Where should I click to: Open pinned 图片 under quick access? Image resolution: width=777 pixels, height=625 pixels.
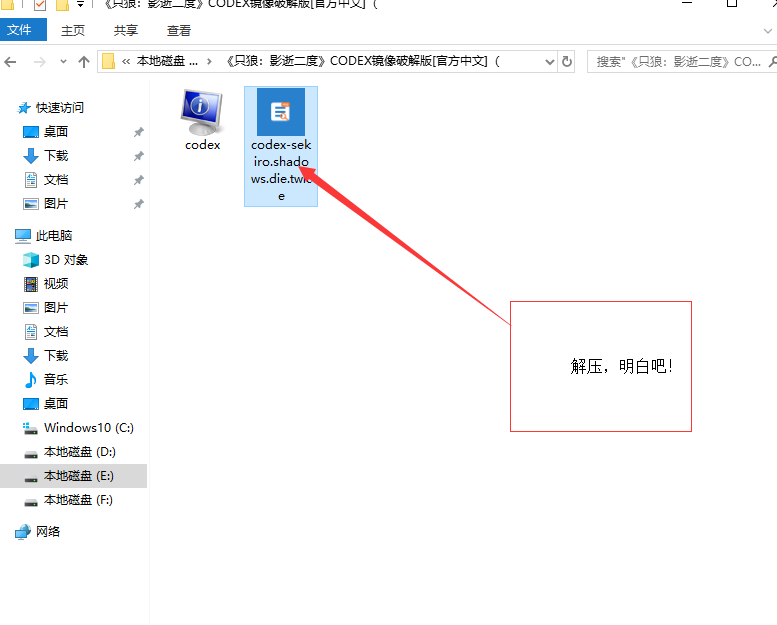56,204
